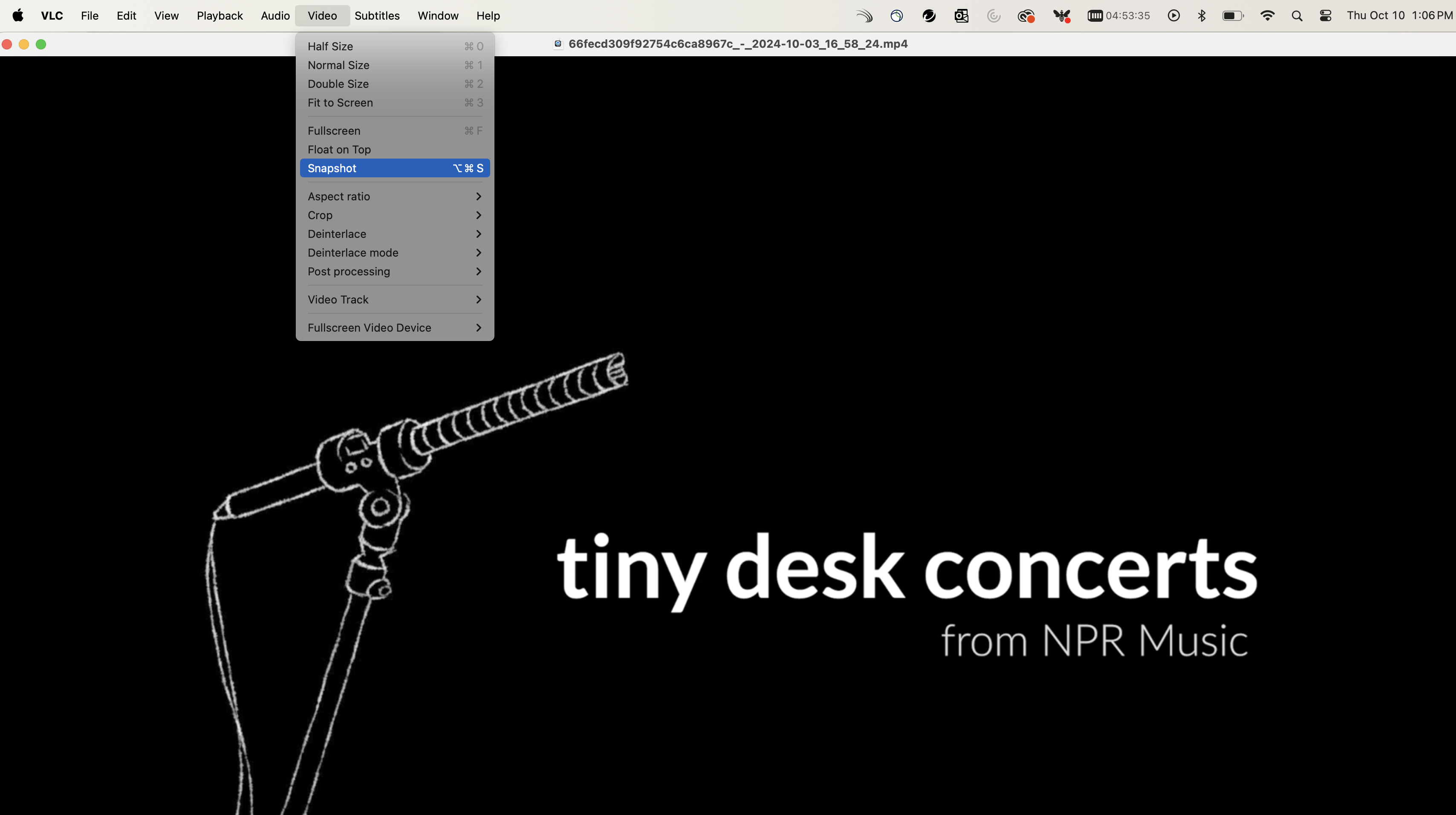
Task: Choose Half Size from Video menu
Action: tap(395, 46)
